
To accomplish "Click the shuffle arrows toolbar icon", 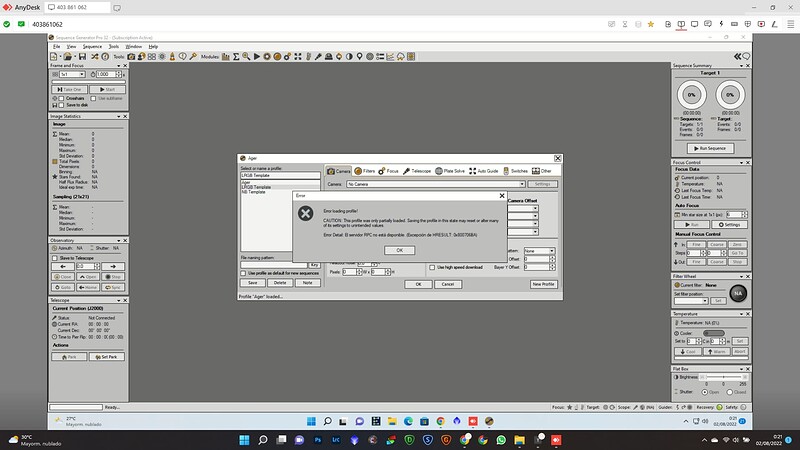I will click(x=95, y=57).
